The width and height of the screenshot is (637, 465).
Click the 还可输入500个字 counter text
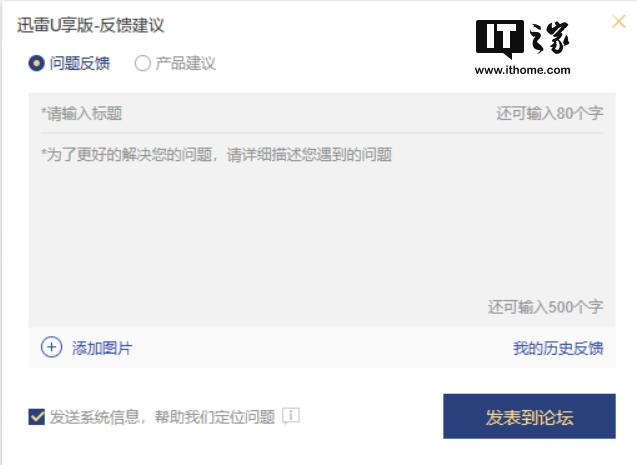[x=546, y=307]
